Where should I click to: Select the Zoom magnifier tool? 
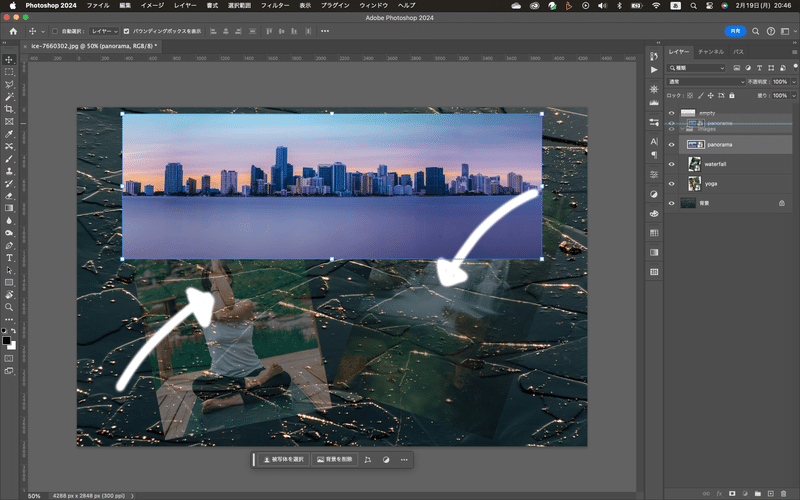point(9,307)
